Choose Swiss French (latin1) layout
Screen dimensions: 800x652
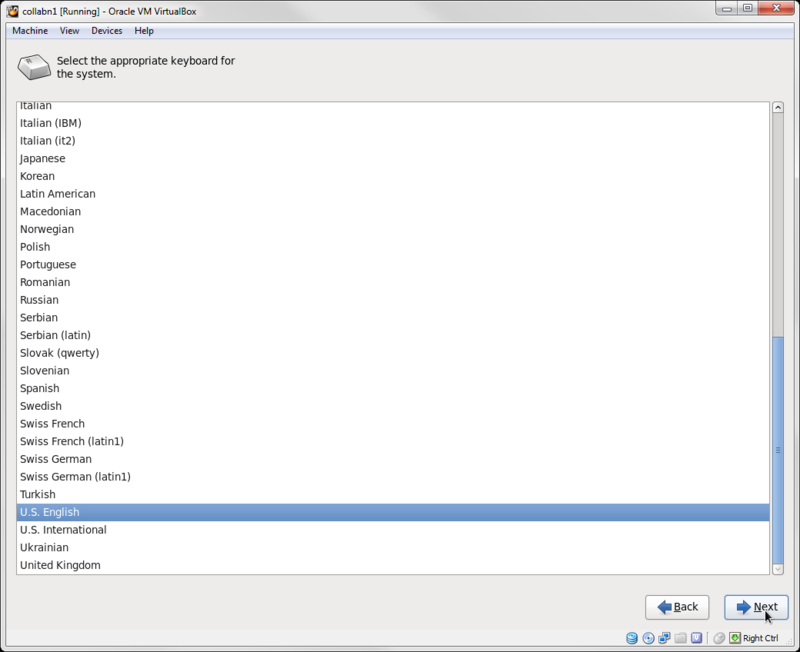[x=393, y=441]
